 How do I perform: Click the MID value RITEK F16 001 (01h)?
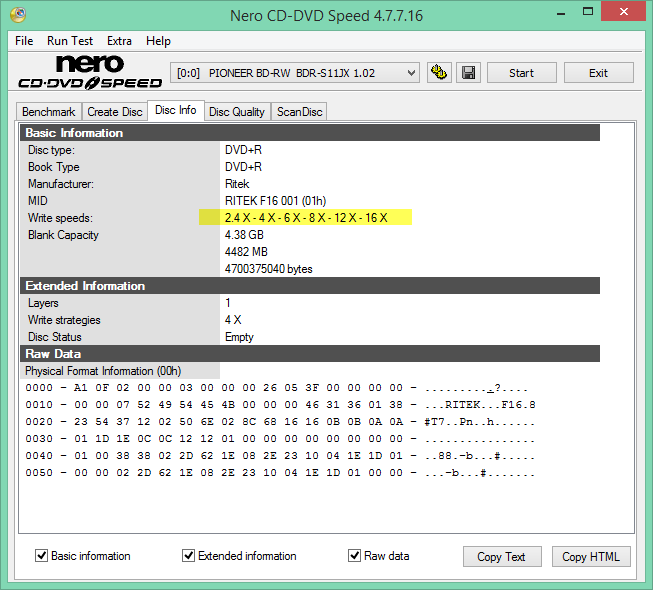coord(275,201)
